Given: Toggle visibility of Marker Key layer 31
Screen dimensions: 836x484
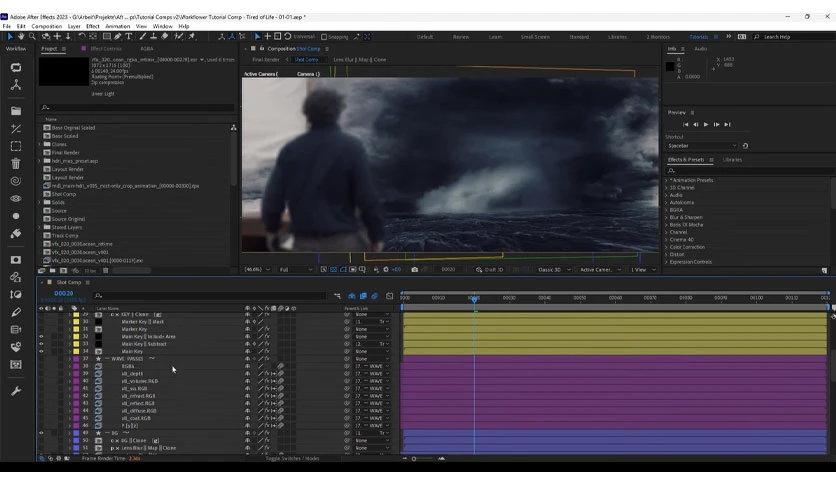Looking at the screenshot, I should tap(41, 329).
